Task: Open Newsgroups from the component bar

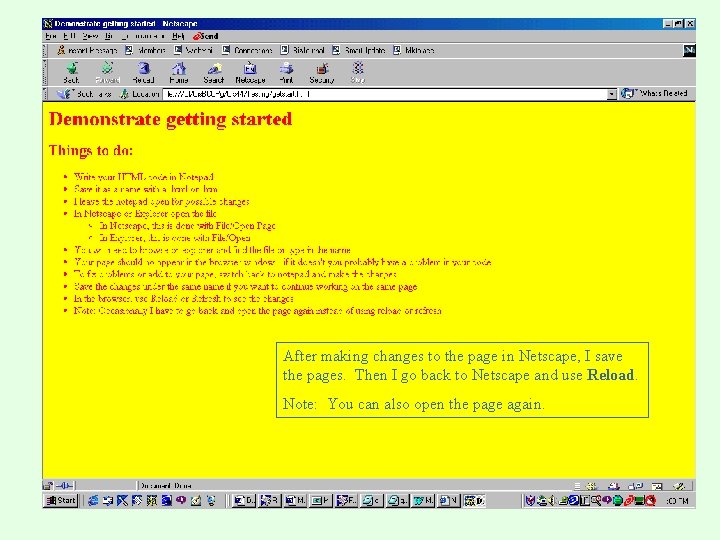Action: pos(636,486)
